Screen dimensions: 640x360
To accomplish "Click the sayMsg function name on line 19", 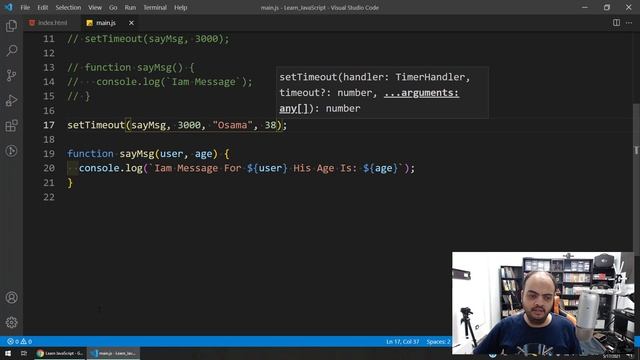I will (137, 154).
